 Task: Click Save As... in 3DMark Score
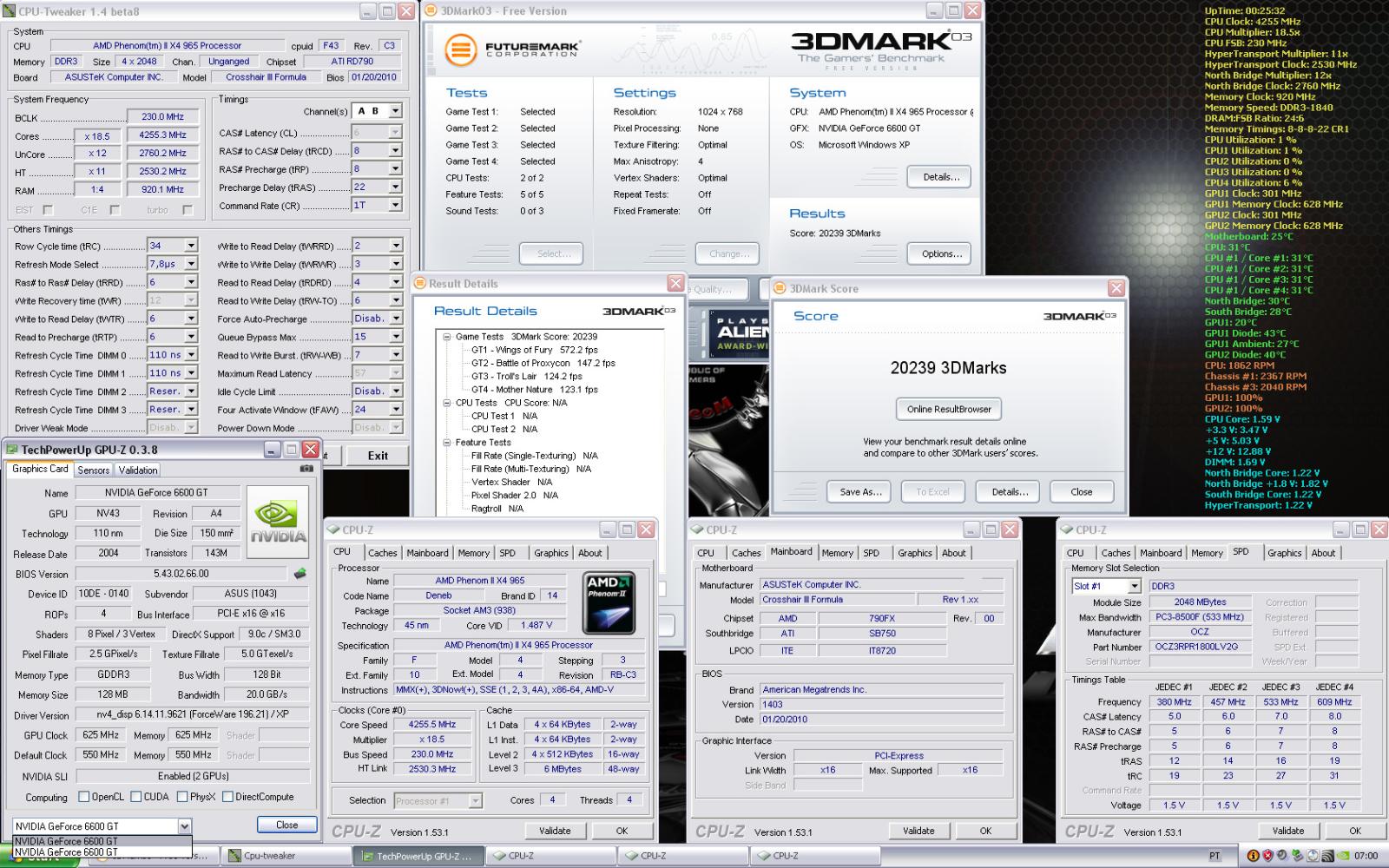[860, 491]
